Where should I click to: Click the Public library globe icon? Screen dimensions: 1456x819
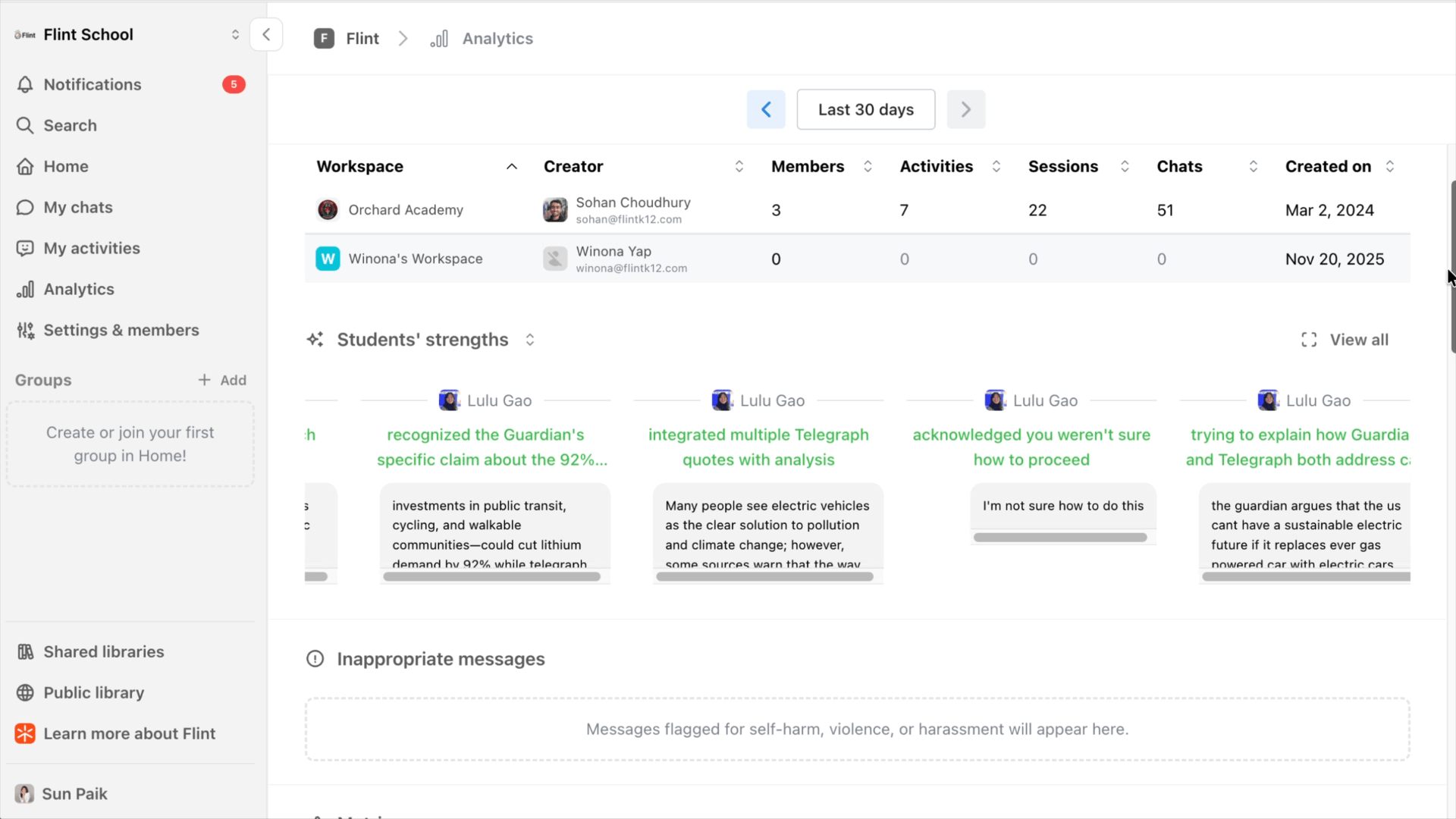25,693
